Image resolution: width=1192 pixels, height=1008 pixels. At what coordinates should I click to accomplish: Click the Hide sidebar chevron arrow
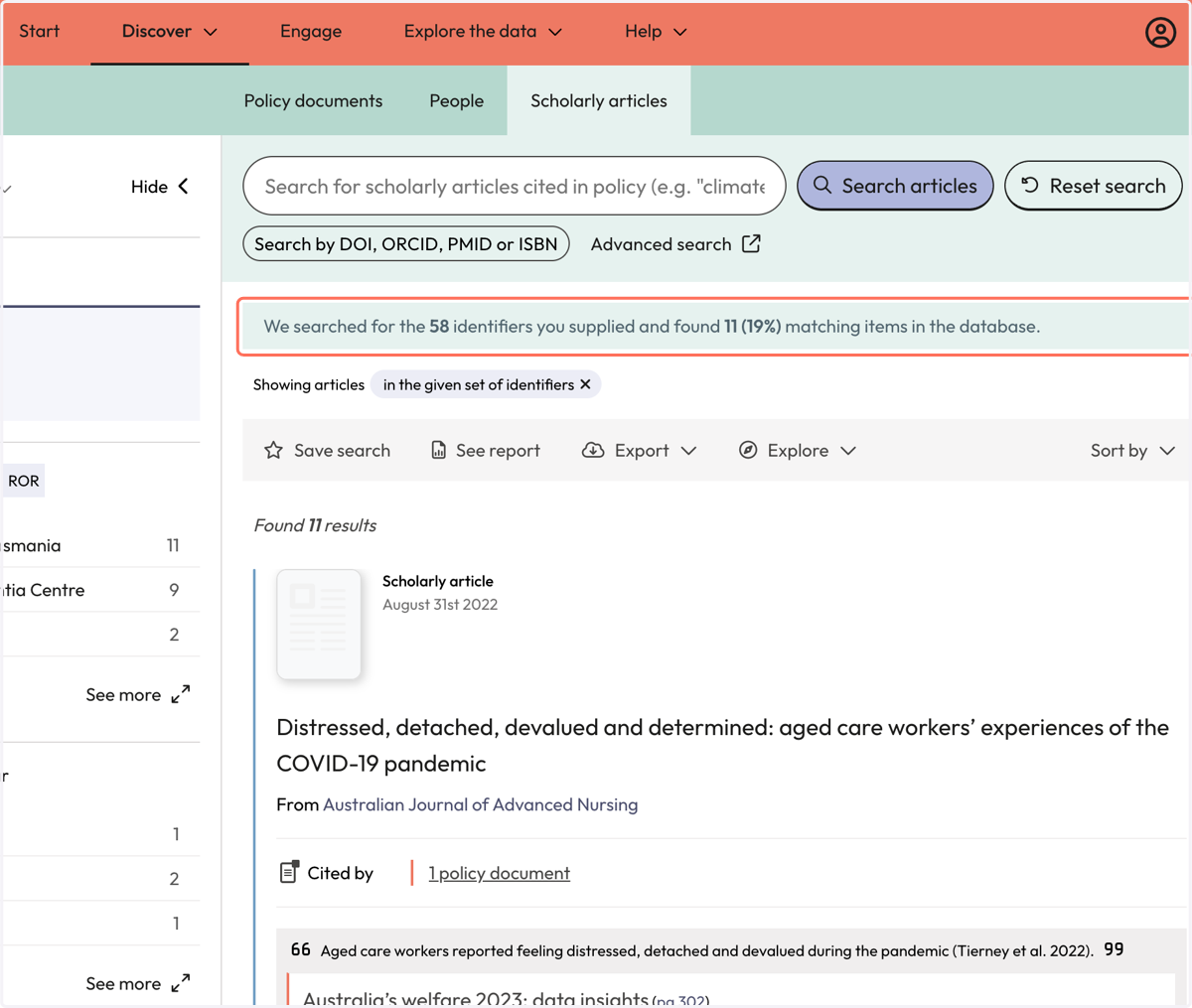(184, 187)
